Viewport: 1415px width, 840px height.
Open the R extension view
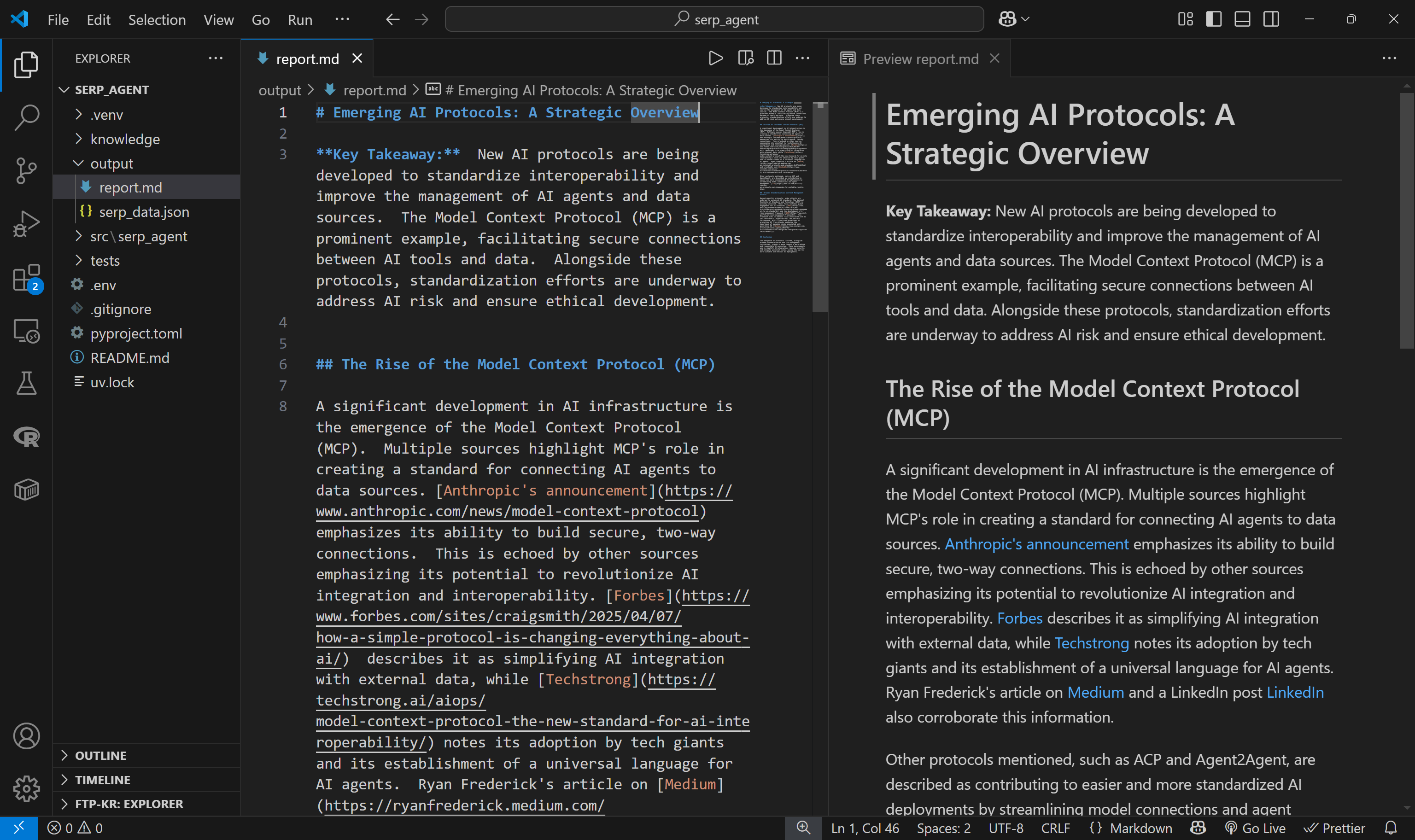(x=26, y=437)
